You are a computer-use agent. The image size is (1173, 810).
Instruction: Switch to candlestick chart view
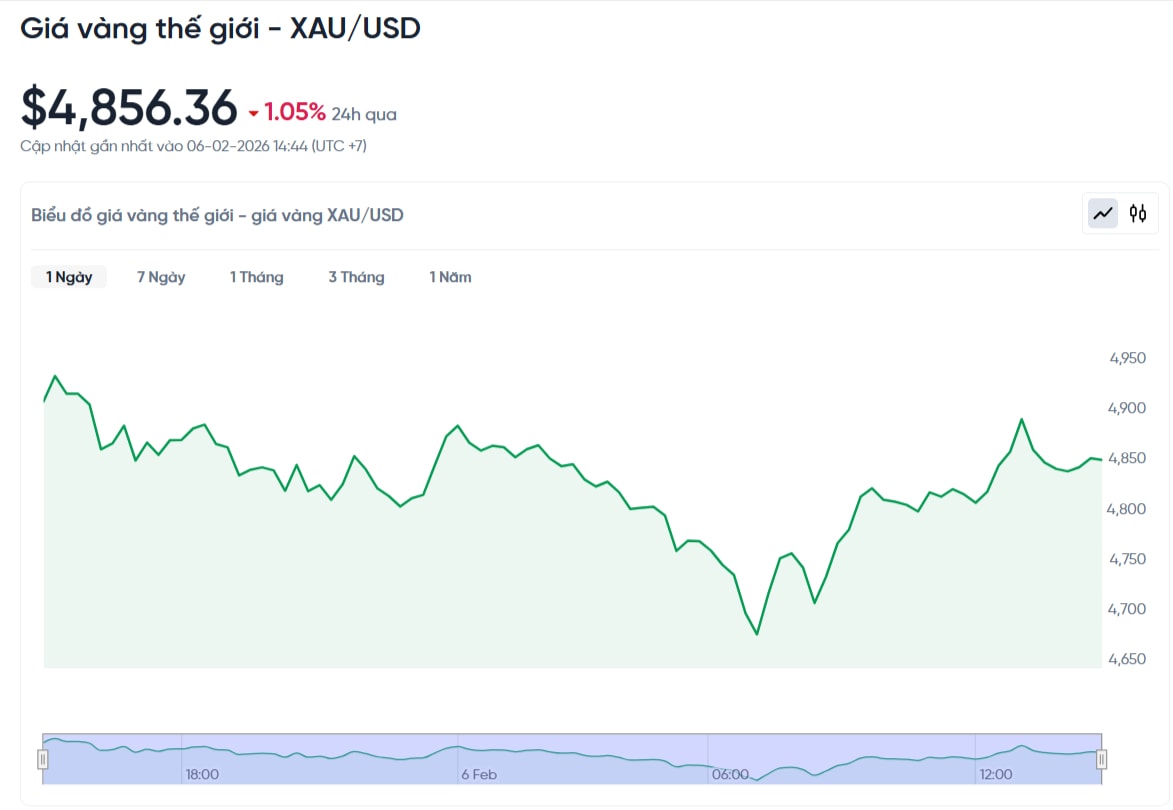click(1138, 213)
